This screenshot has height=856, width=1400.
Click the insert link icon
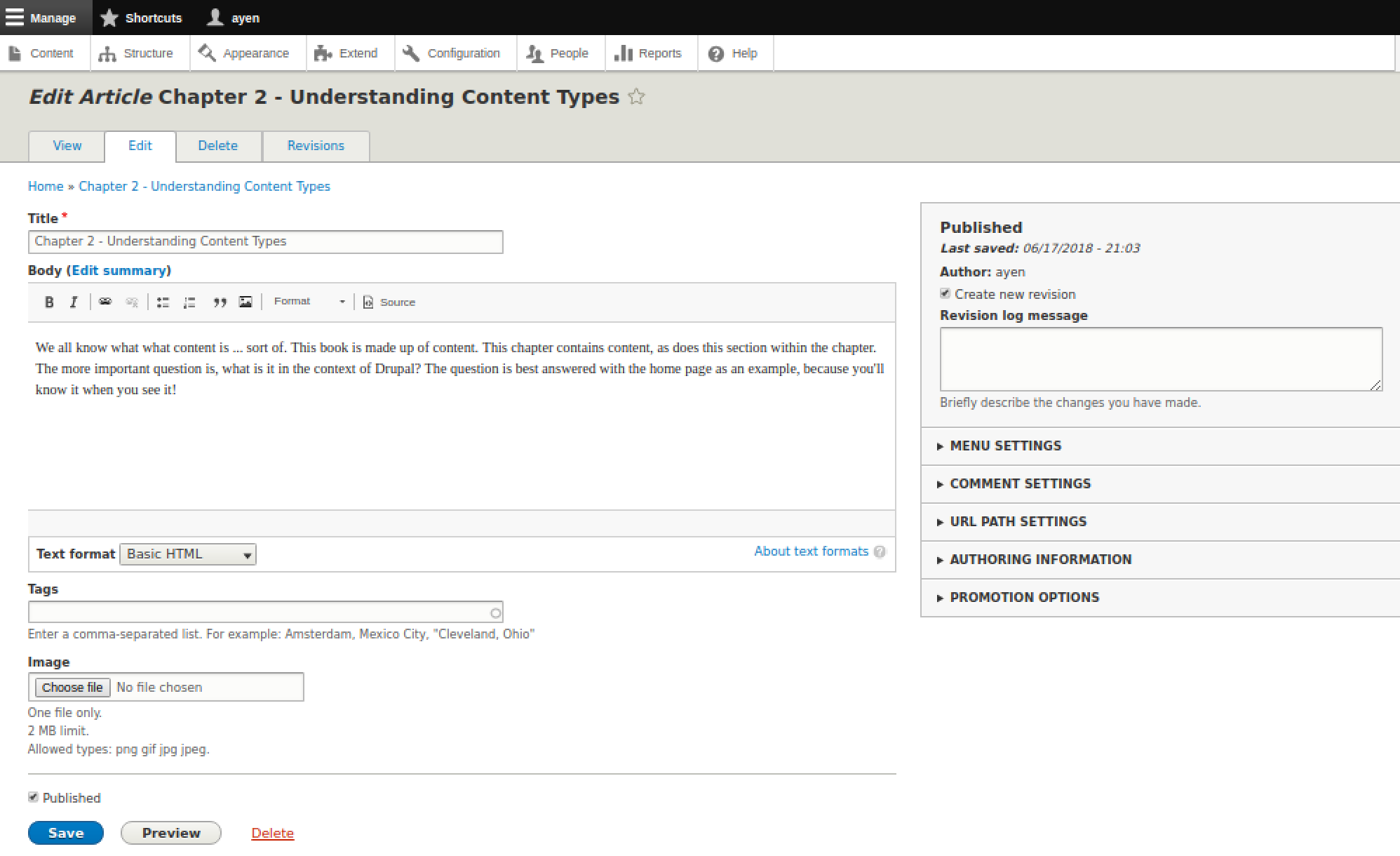click(105, 302)
